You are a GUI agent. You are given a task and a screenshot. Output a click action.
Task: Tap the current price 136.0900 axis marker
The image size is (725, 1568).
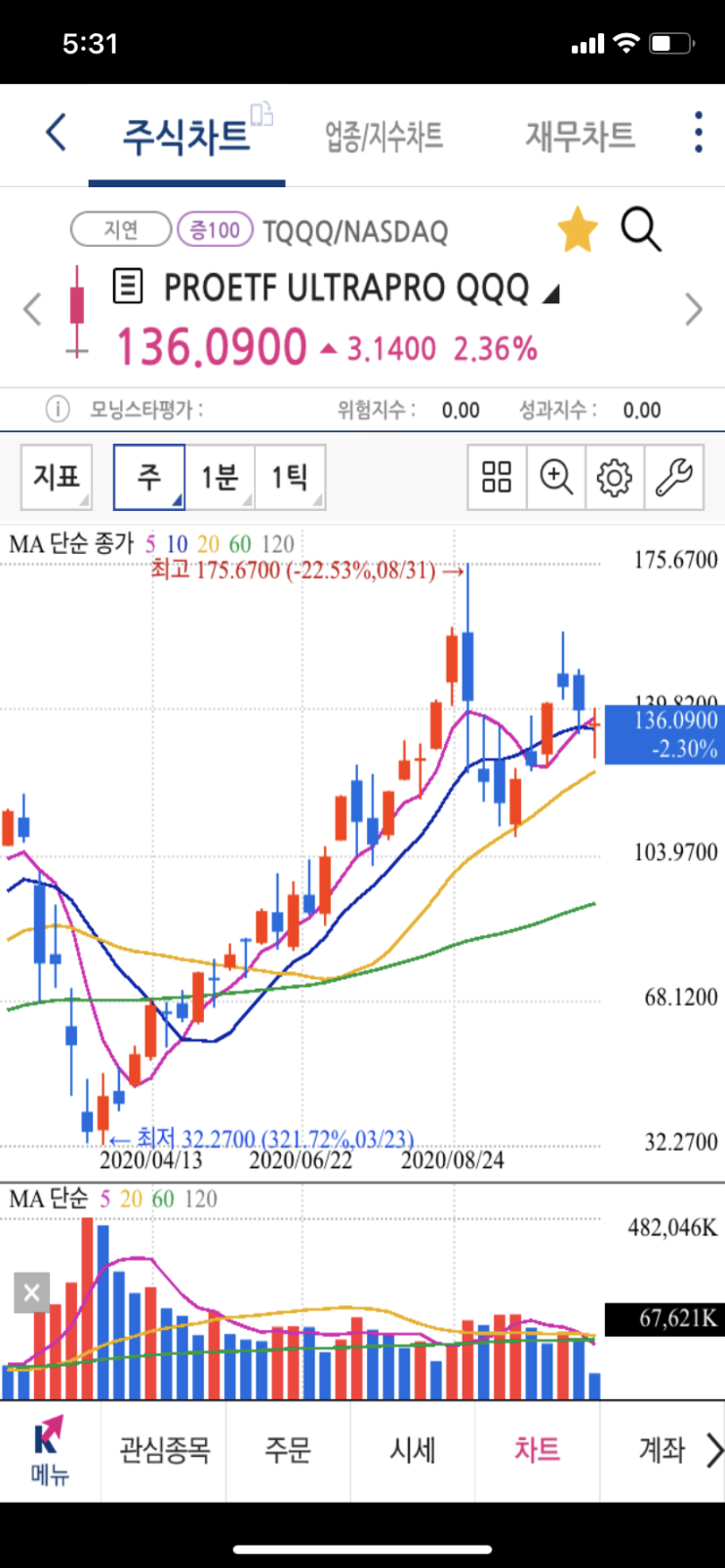(x=664, y=734)
